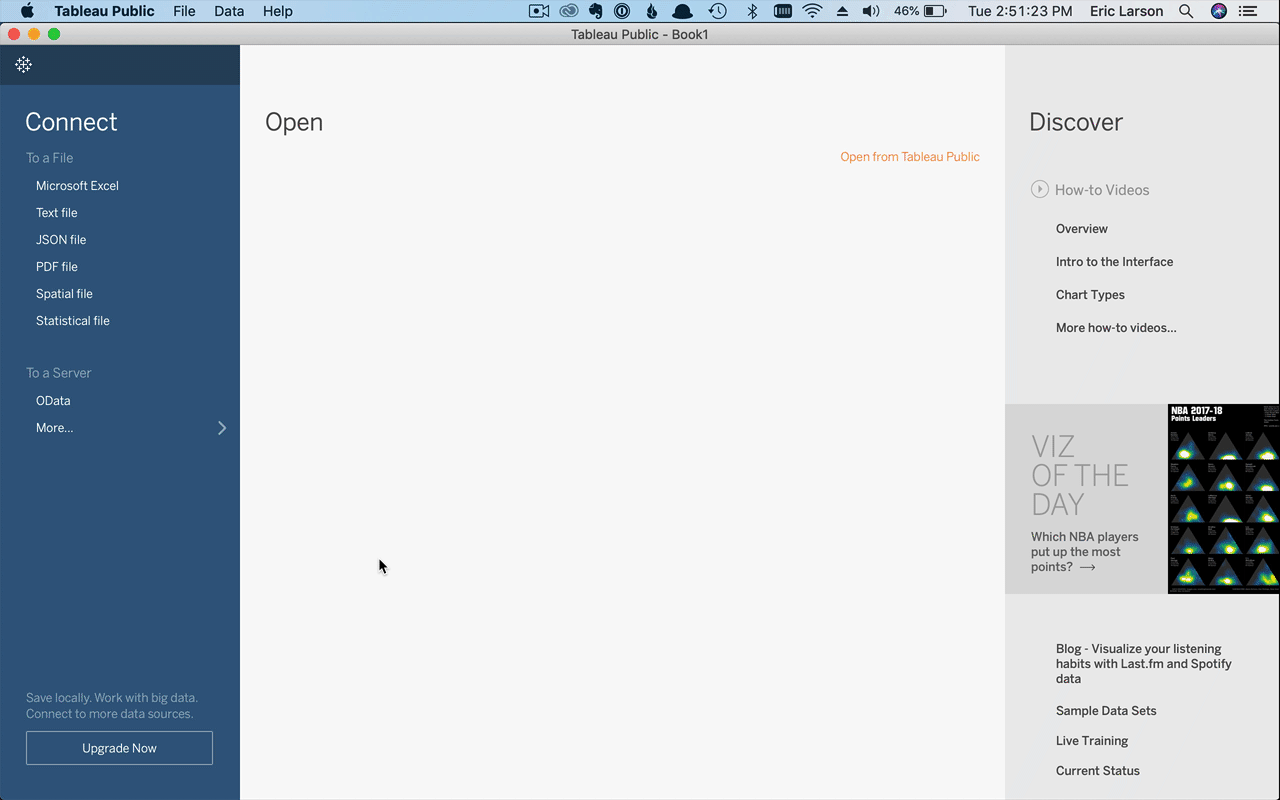Open the NBA Points Leaders viz thumbnail

pyautogui.click(x=1223, y=499)
